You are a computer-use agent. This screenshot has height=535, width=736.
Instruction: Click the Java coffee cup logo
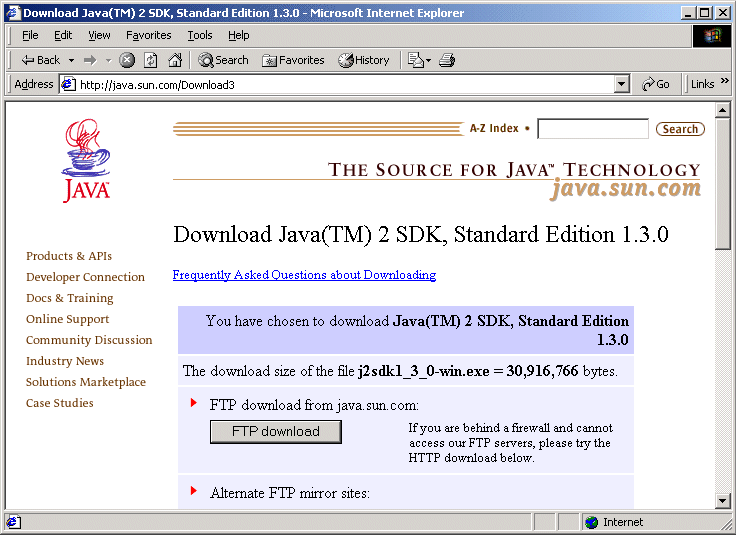tap(86, 160)
